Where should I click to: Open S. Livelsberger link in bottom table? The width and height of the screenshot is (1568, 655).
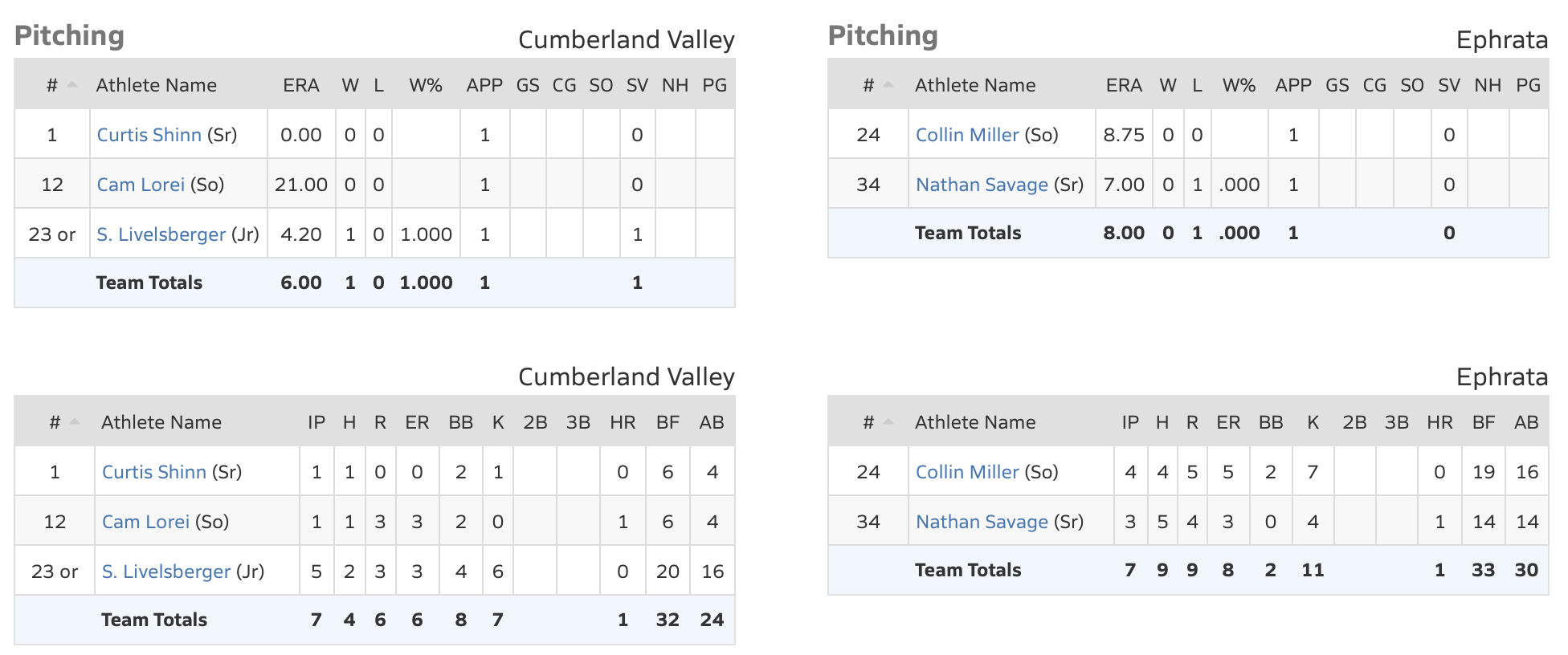pos(166,572)
